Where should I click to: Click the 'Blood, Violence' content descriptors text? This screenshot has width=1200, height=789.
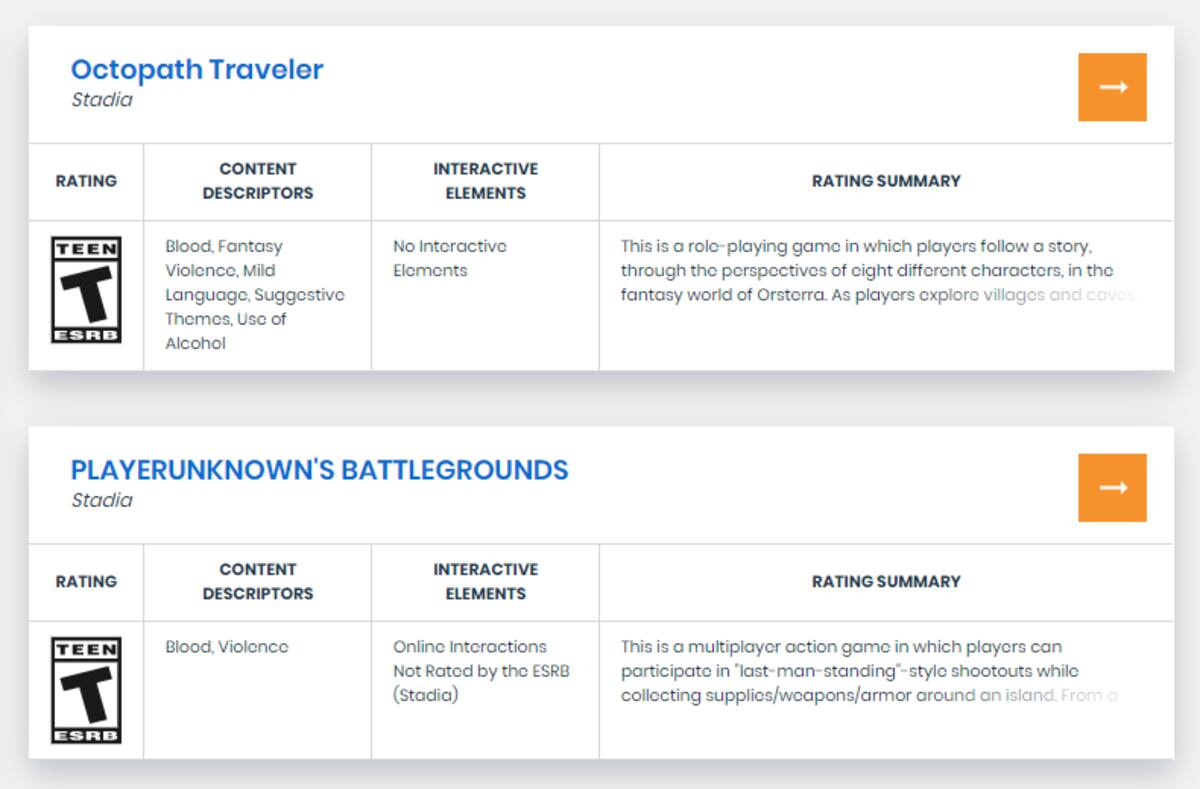(227, 646)
